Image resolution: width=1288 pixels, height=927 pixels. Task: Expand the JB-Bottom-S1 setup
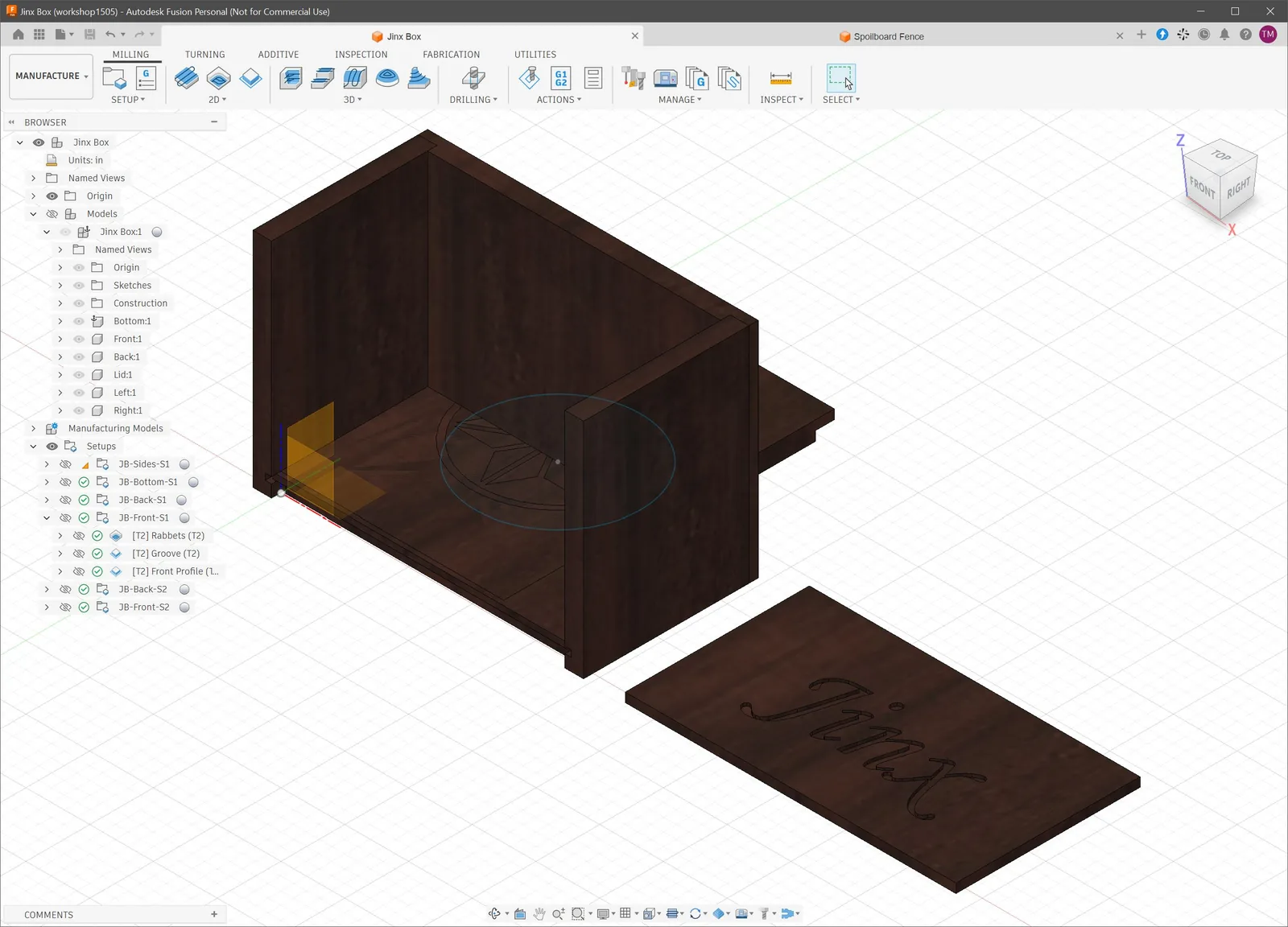47,482
